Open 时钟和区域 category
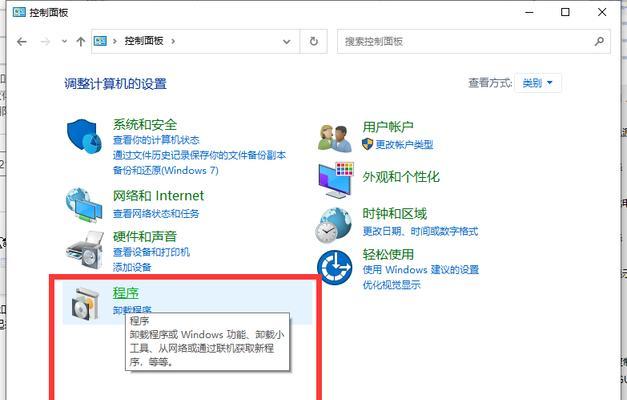 (395, 214)
